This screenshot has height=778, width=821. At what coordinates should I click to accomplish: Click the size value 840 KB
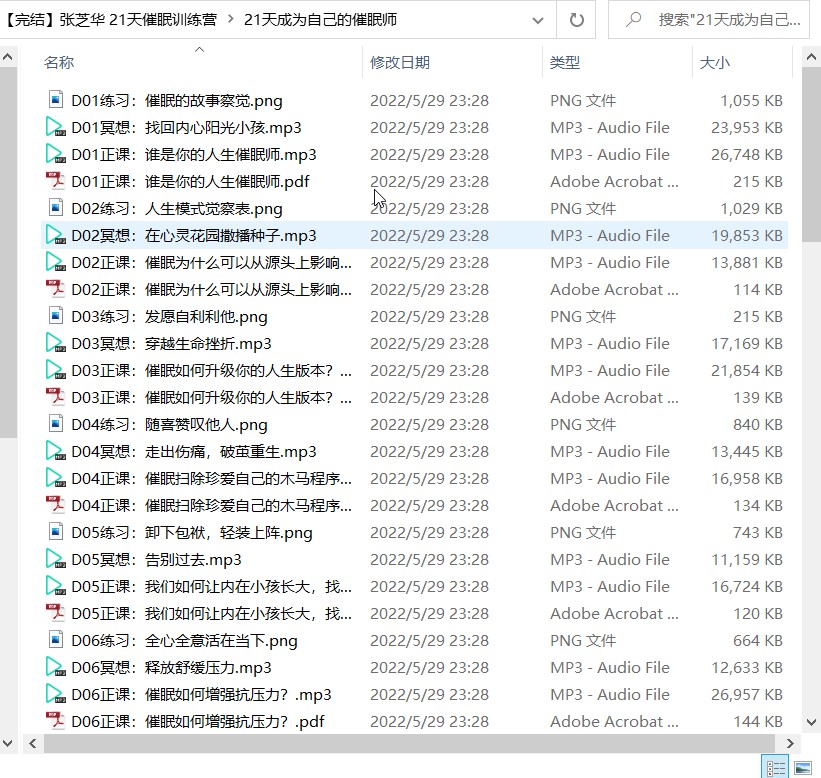pyautogui.click(x=758, y=424)
